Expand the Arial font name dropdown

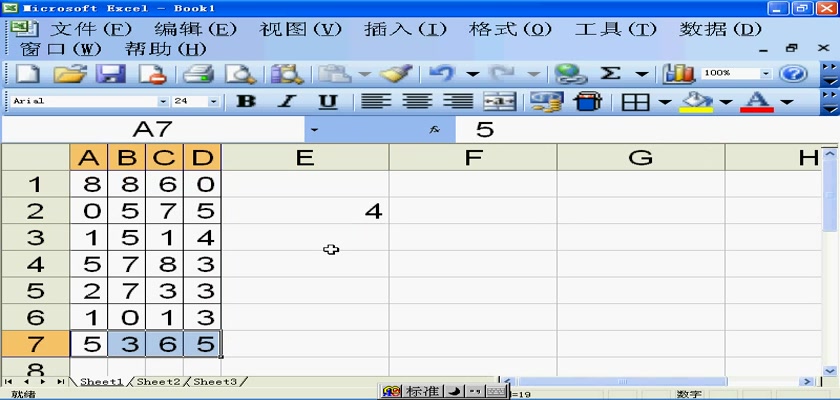[x=163, y=101]
